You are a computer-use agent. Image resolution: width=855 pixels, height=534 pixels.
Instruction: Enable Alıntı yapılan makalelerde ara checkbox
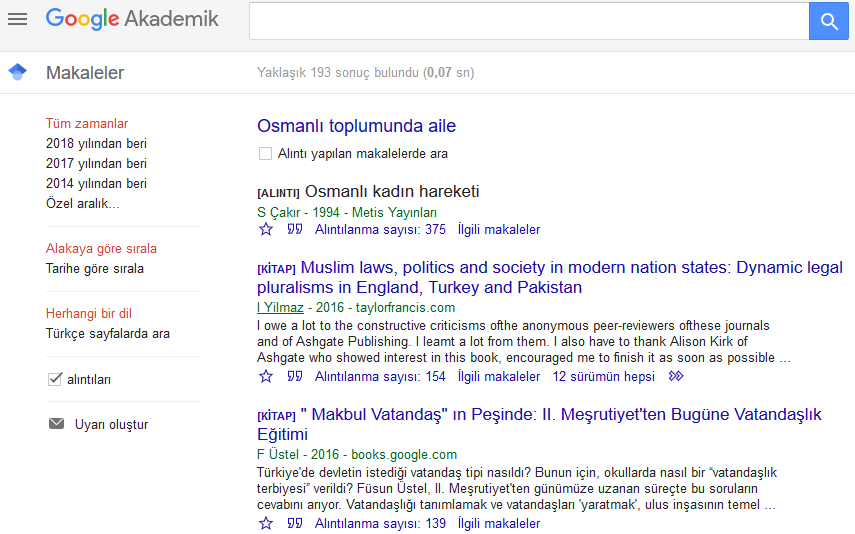pyautogui.click(x=265, y=154)
